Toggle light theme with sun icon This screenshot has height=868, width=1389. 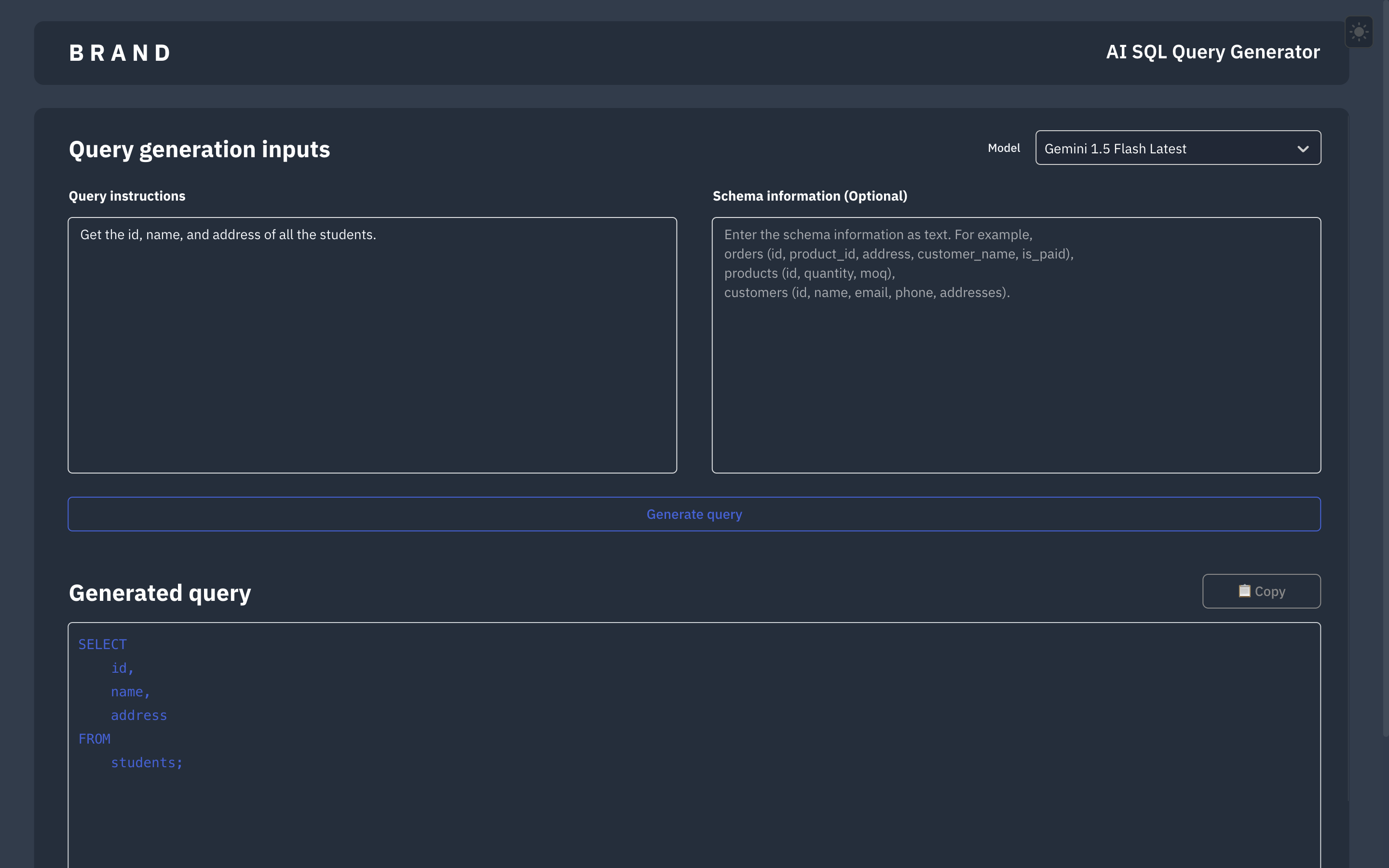[1359, 32]
